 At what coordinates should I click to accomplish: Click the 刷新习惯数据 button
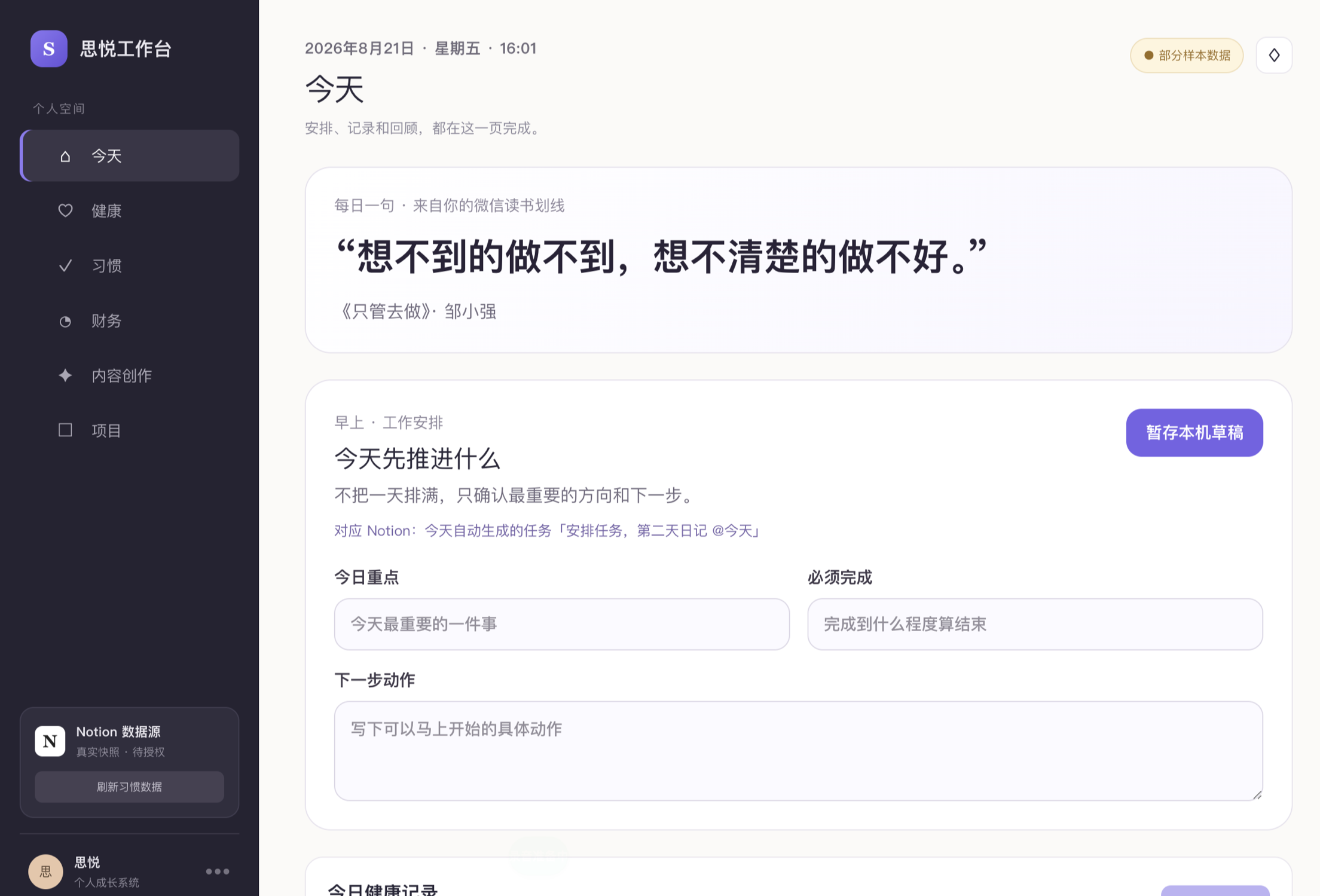[x=129, y=787]
